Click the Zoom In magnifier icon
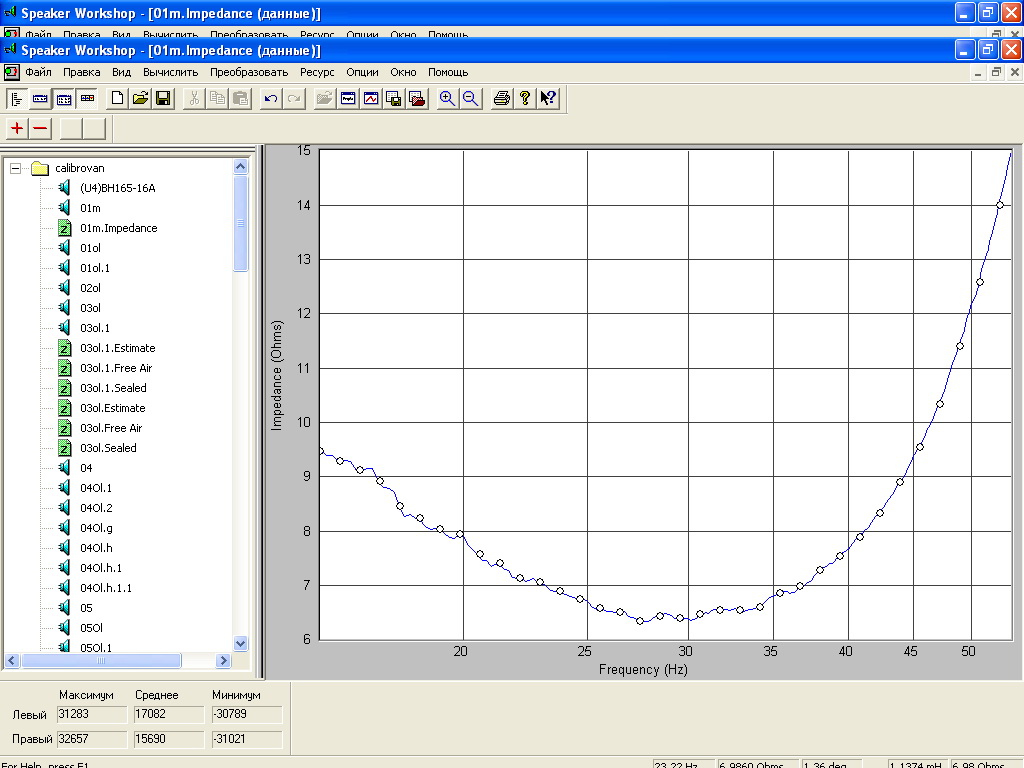This screenshot has width=1024, height=768. [x=447, y=98]
